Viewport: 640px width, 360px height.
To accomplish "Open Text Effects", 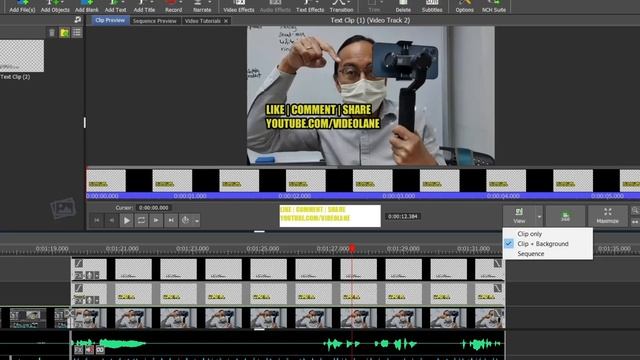I will [x=310, y=7].
